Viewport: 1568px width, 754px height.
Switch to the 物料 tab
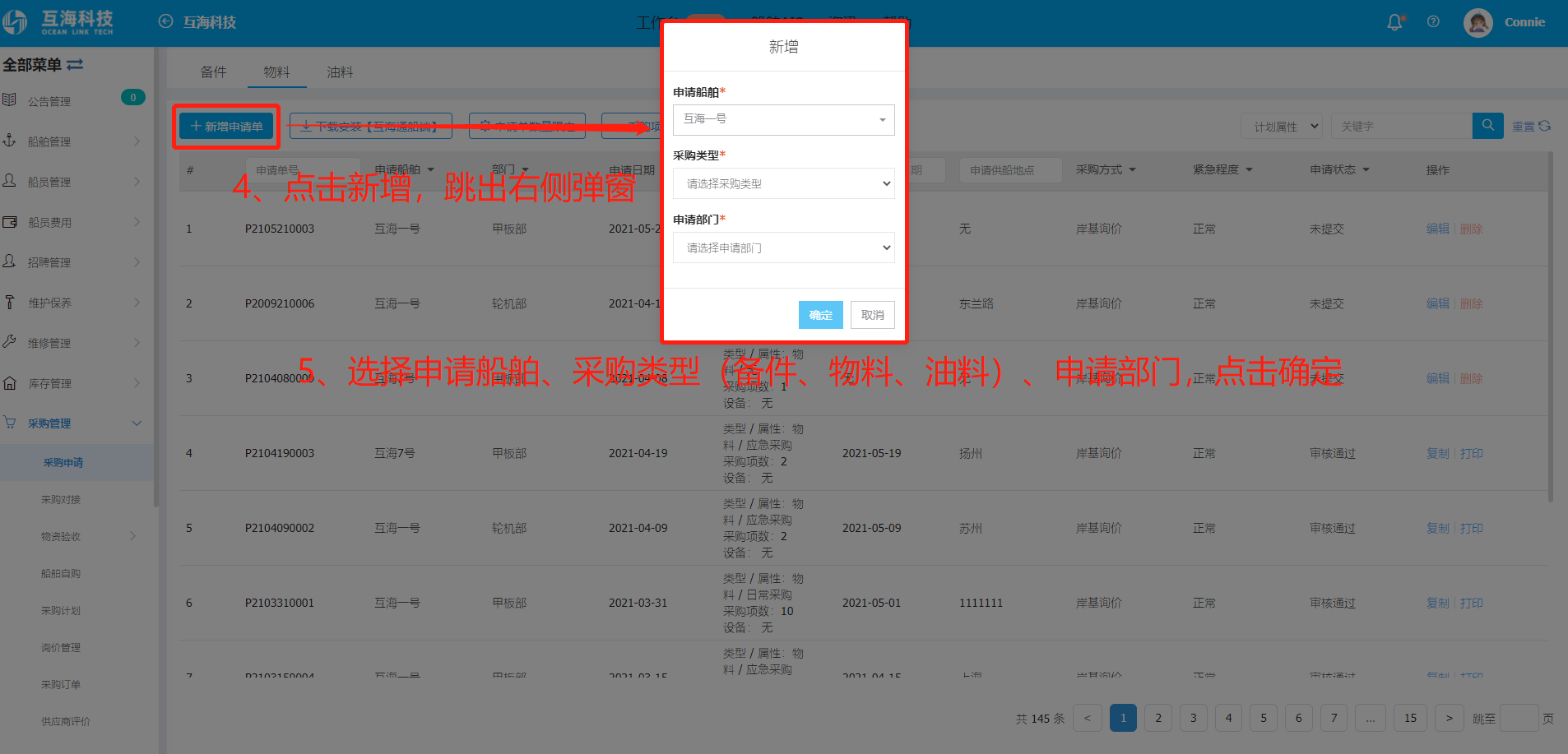pyautogui.click(x=276, y=72)
